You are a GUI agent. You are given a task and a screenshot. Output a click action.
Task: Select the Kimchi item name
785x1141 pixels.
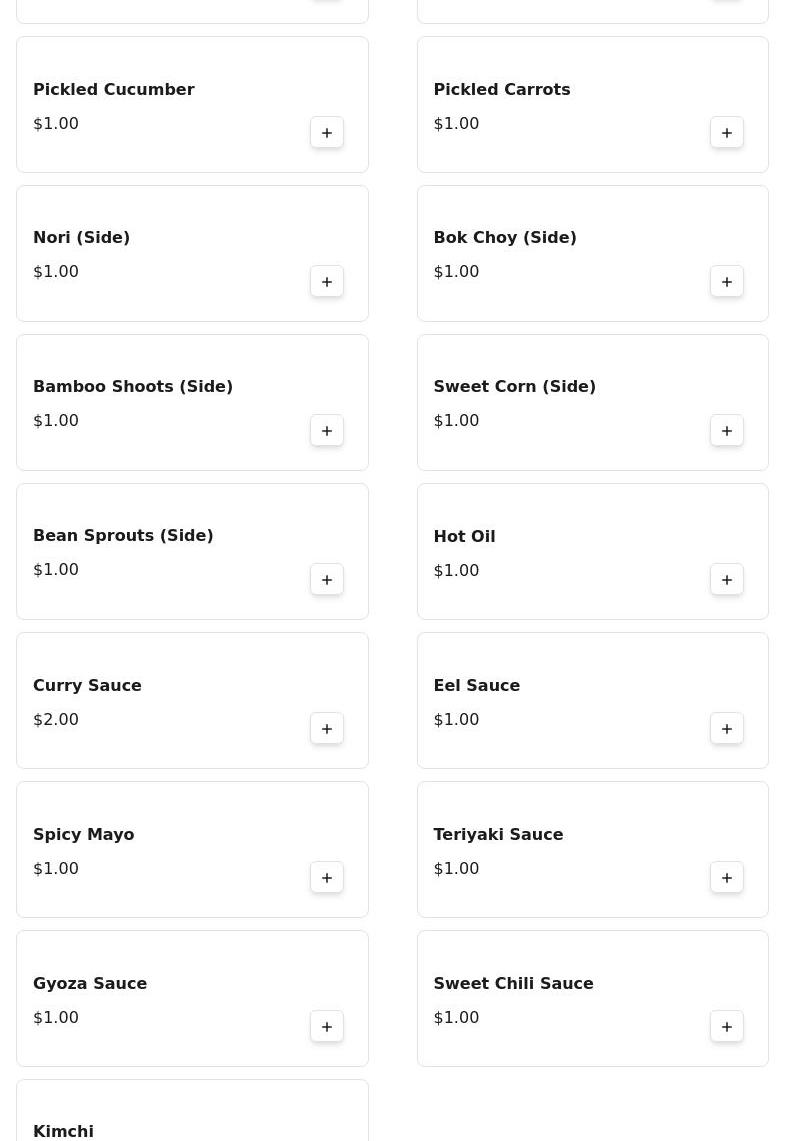(x=63, y=1131)
